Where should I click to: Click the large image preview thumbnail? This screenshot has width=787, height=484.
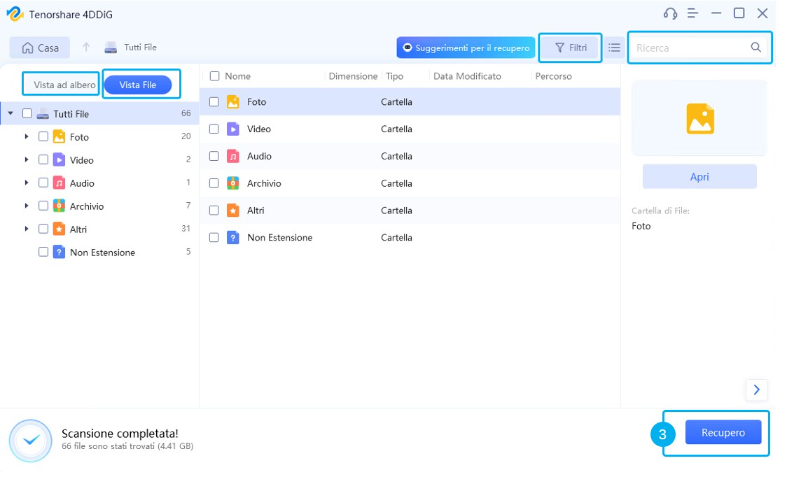point(700,119)
